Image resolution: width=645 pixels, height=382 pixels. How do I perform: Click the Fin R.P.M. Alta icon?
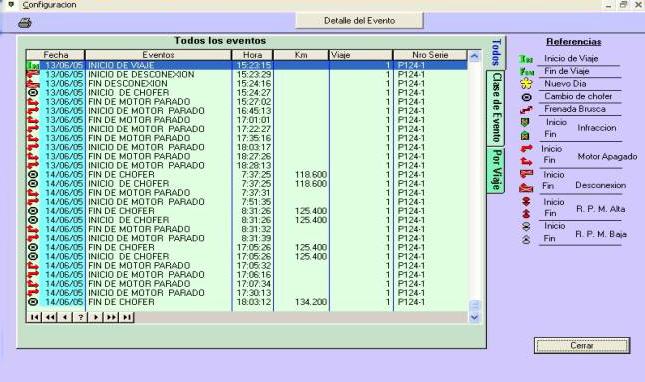click(526, 213)
